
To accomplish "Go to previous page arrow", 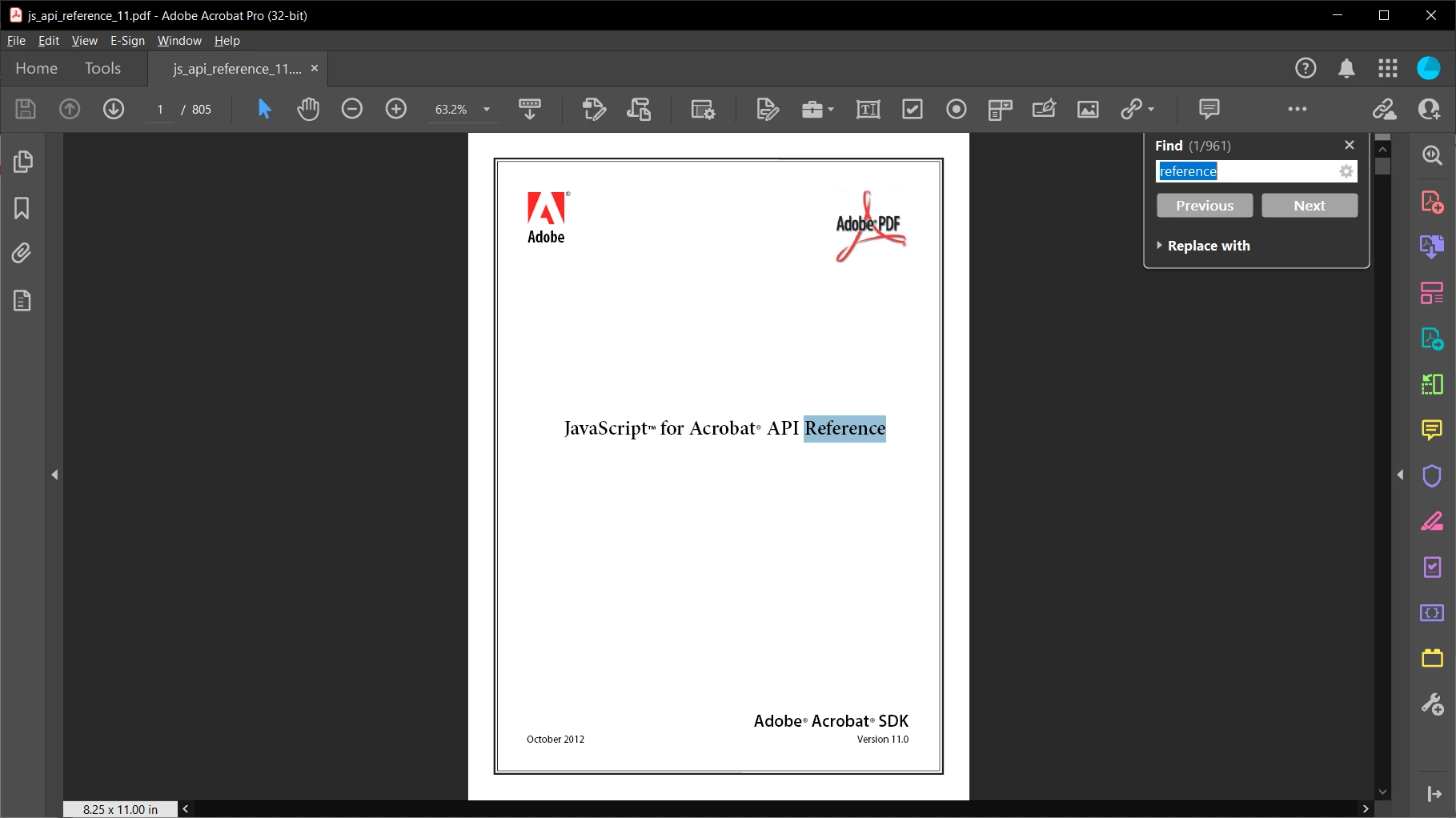I will [x=70, y=109].
